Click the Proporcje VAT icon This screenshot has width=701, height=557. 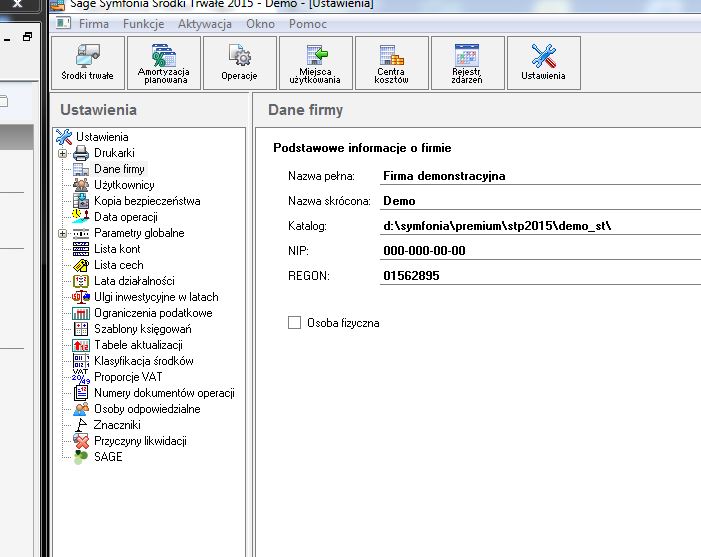click(81, 377)
